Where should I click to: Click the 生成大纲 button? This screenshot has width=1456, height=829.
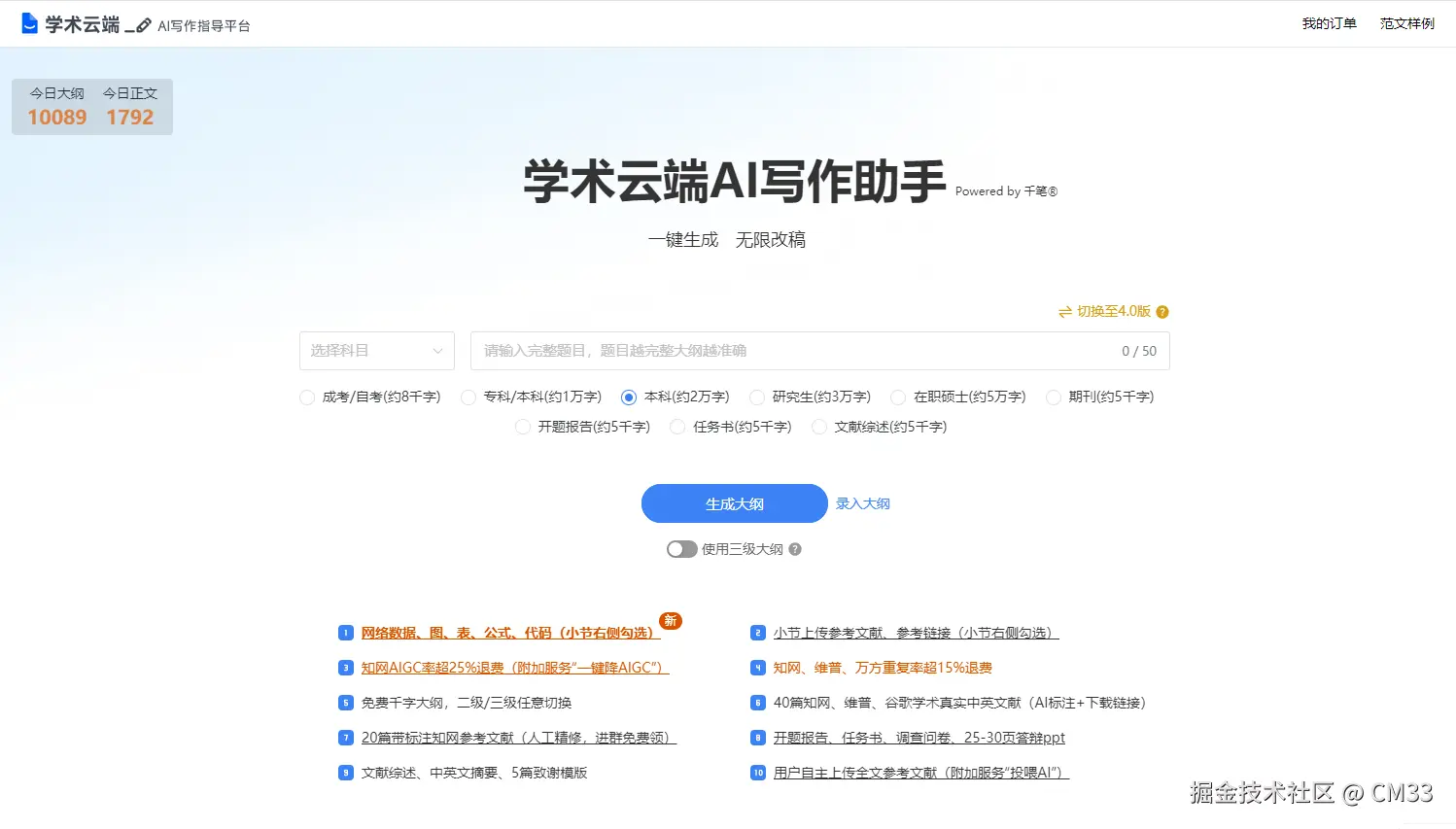pyautogui.click(x=735, y=503)
